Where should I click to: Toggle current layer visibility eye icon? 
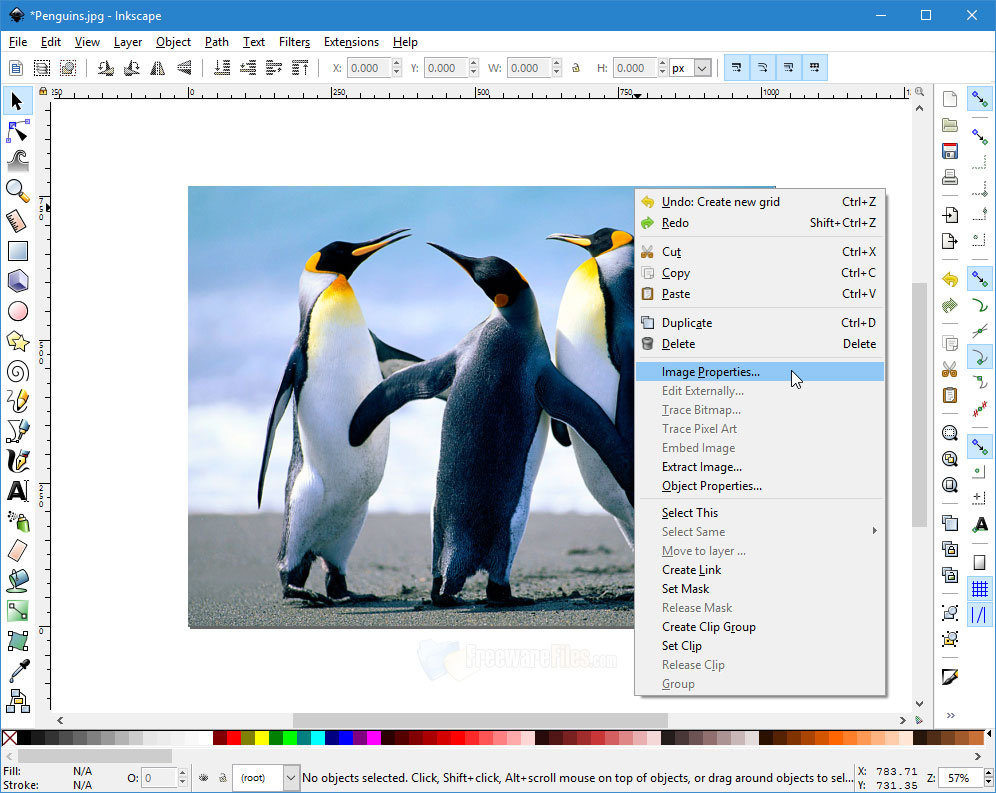coord(203,777)
